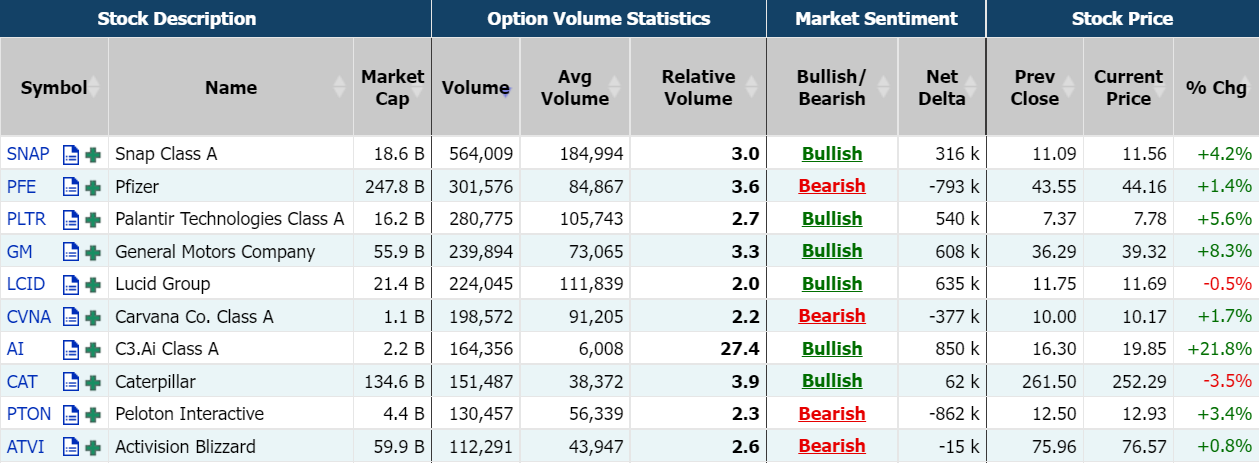
Task: Click the green plus icon for CAT
Action: point(93,382)
